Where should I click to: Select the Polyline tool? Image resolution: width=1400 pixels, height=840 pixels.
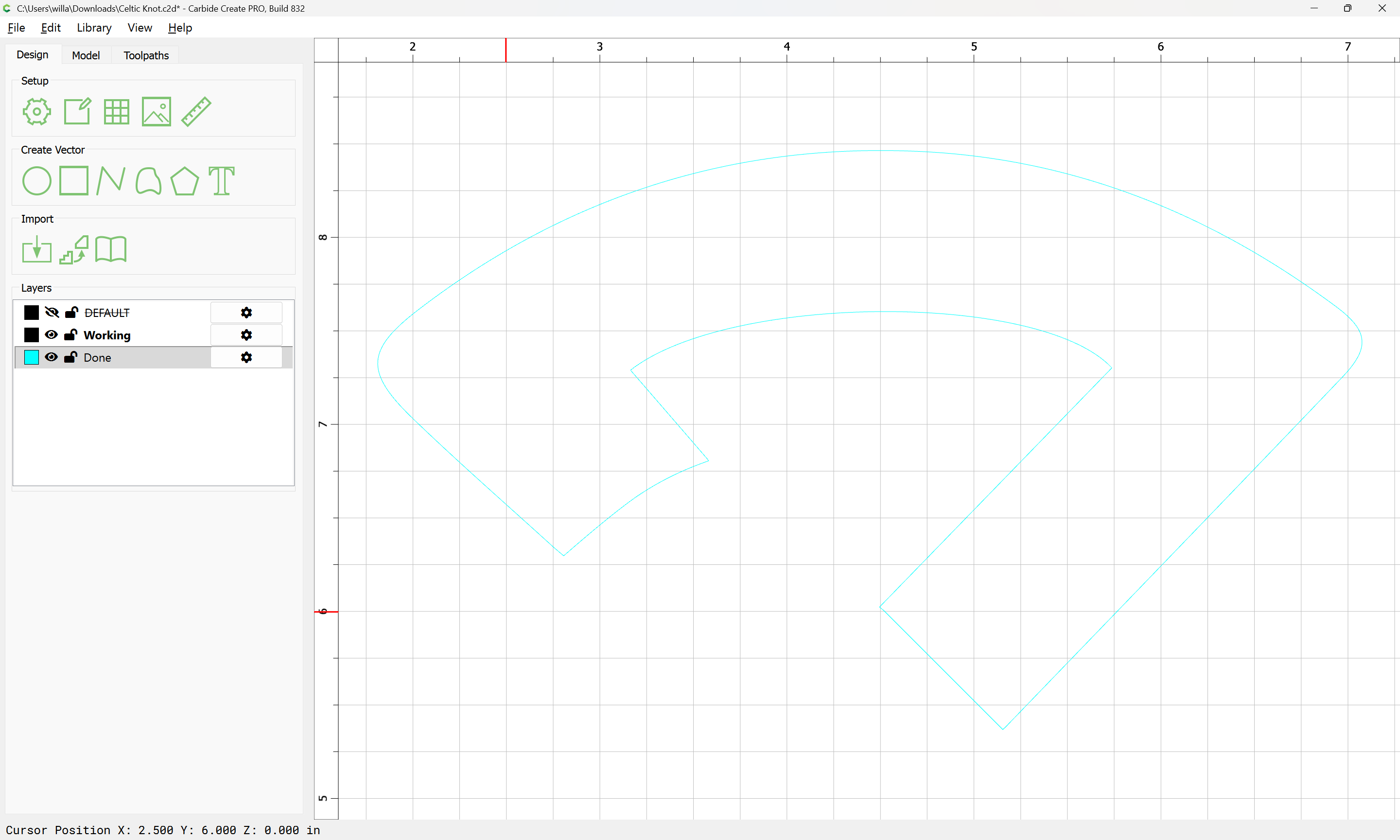[111, 181]
